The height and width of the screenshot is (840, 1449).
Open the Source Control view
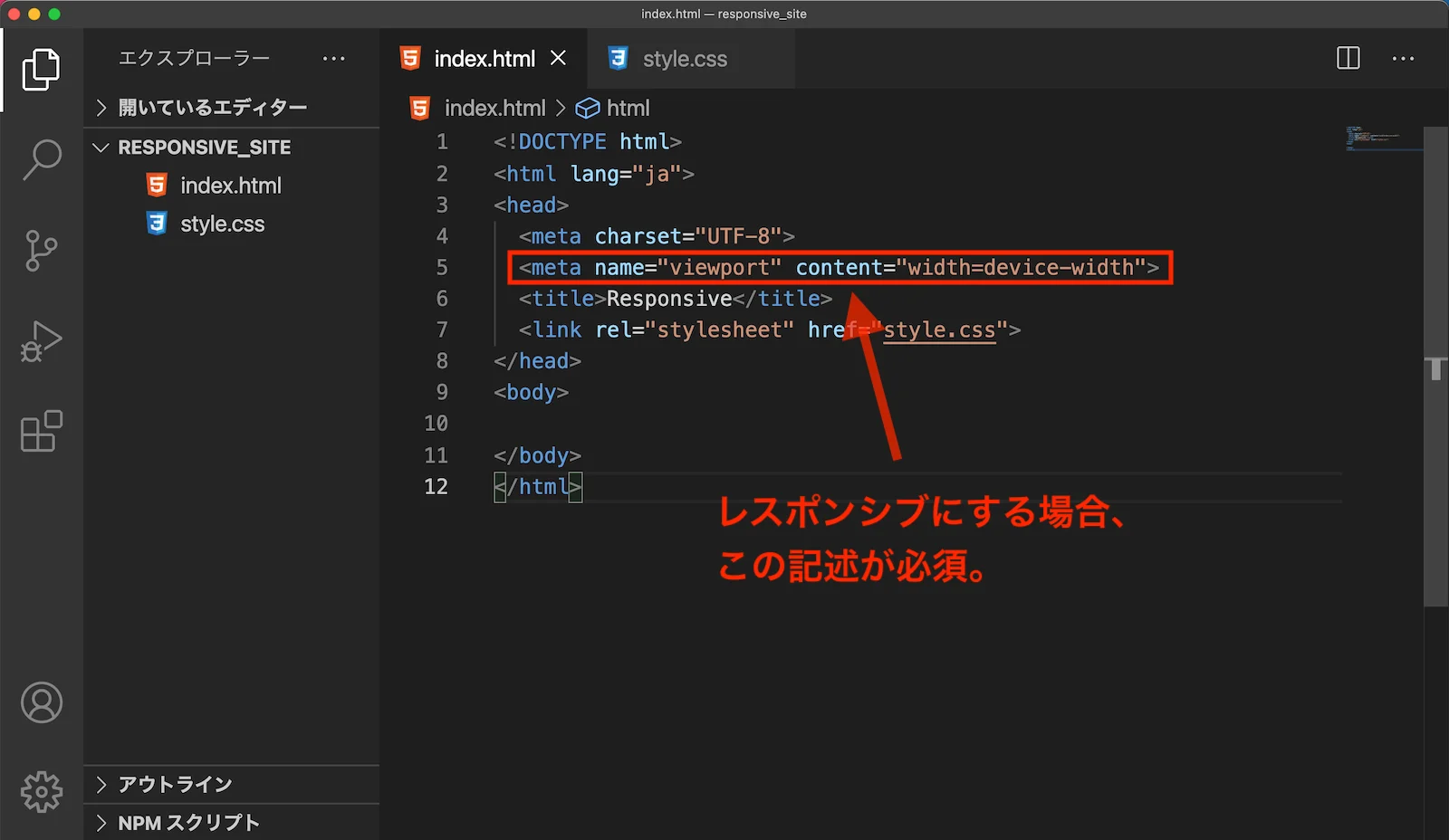pos(41,251)
